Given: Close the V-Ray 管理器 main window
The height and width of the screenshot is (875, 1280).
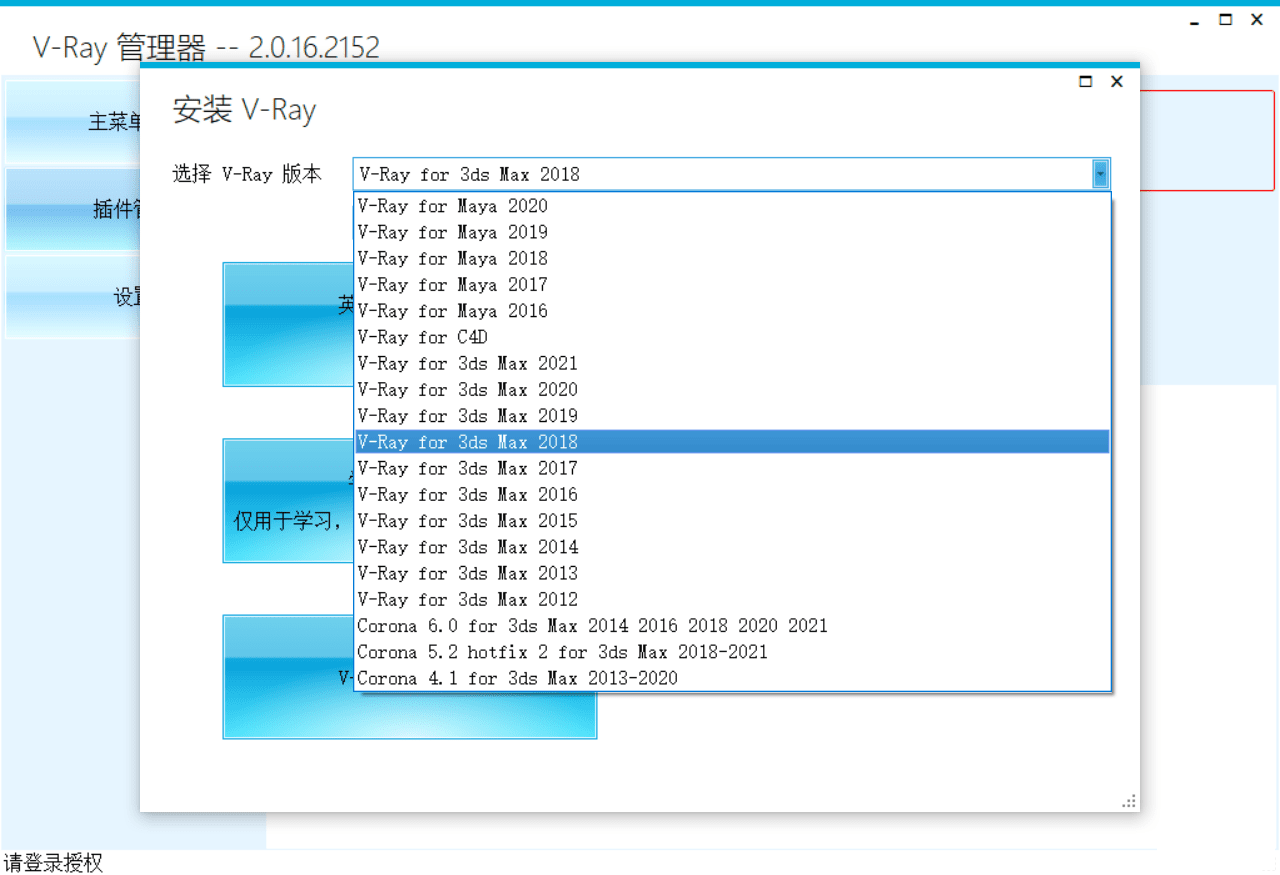Looking at the screenshot, I should click(1257, 19).
